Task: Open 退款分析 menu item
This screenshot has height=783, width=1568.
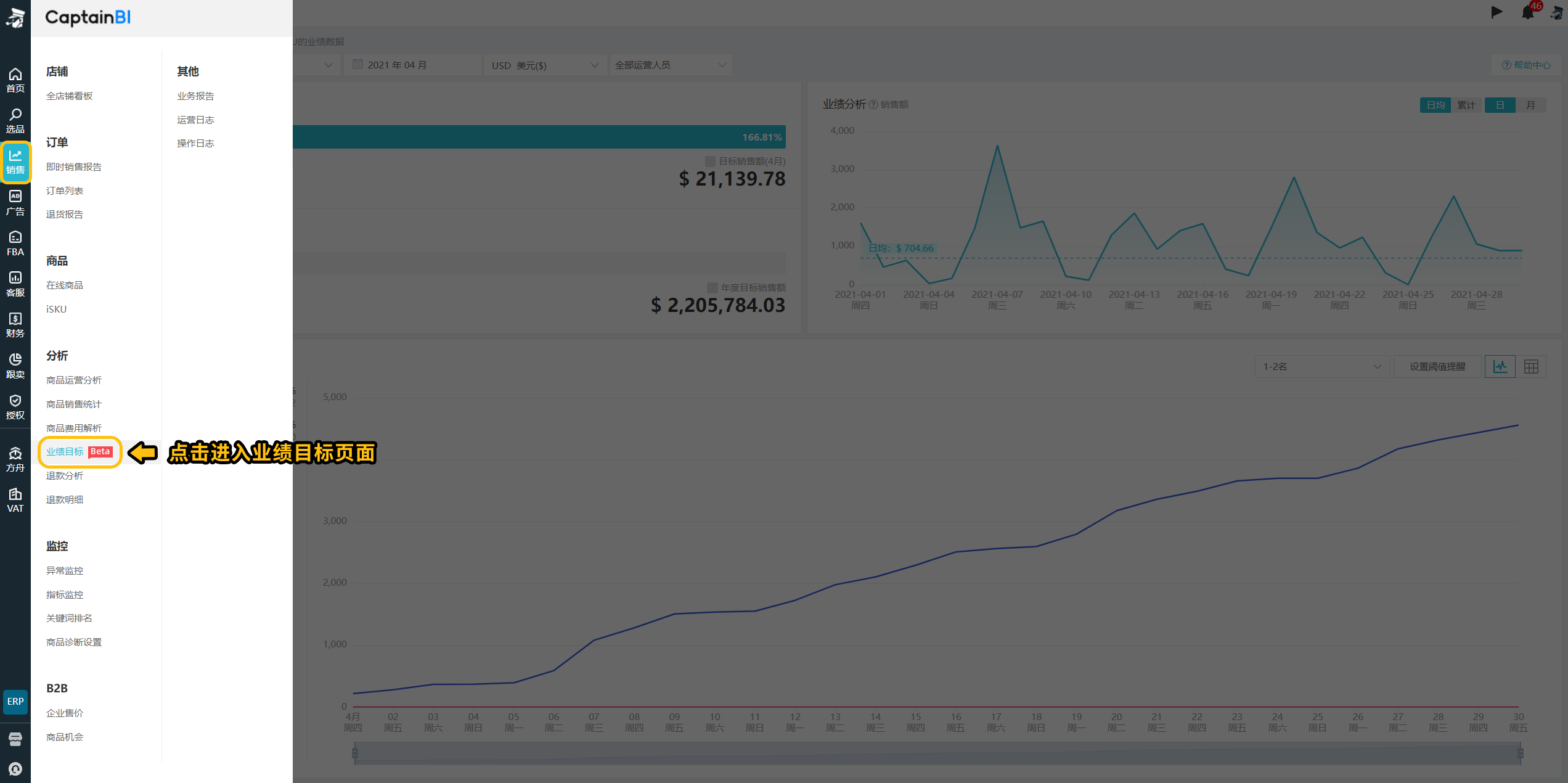Action: click(x=65, y=476)
